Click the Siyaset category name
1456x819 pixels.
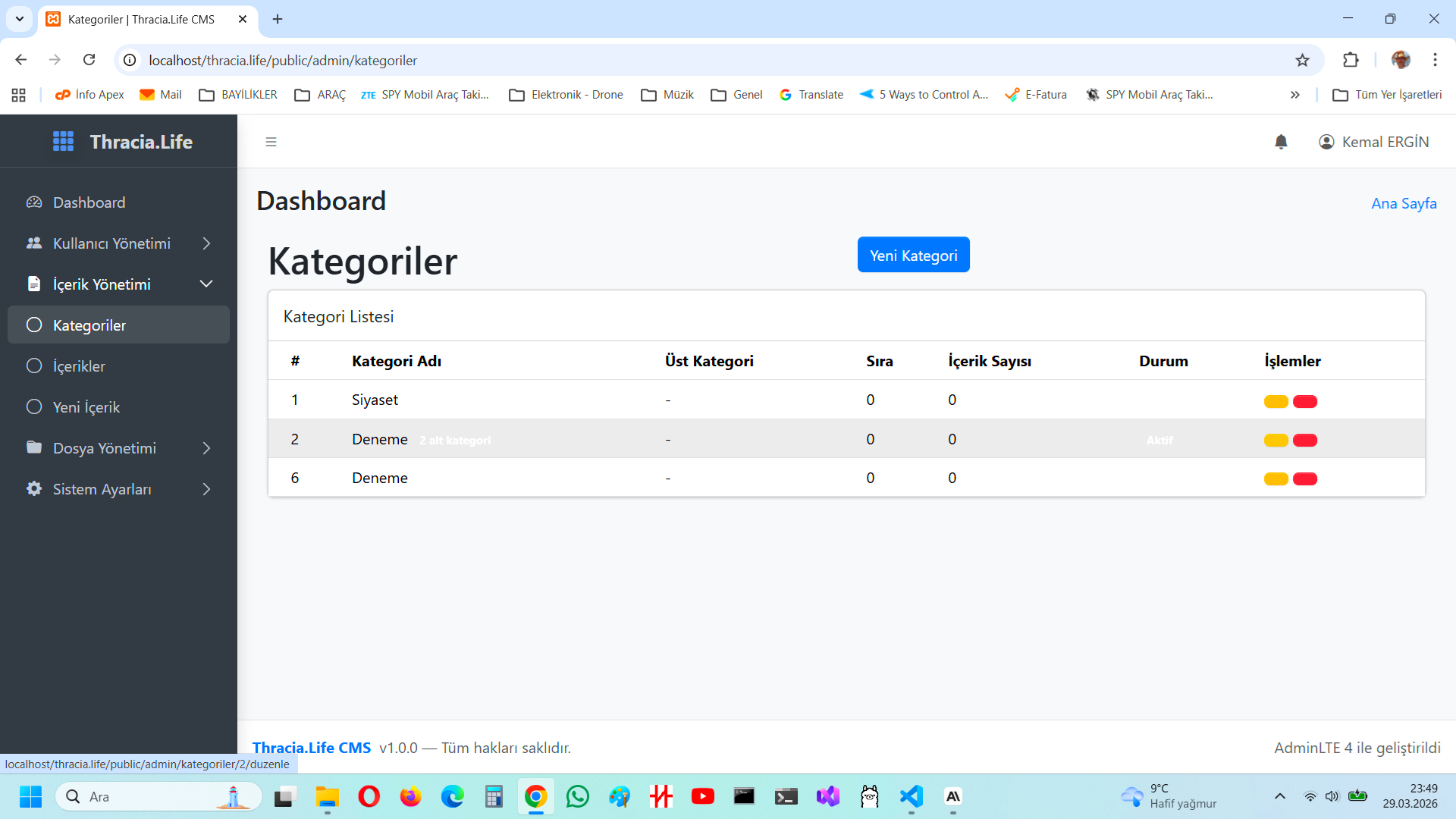(375, 400)
